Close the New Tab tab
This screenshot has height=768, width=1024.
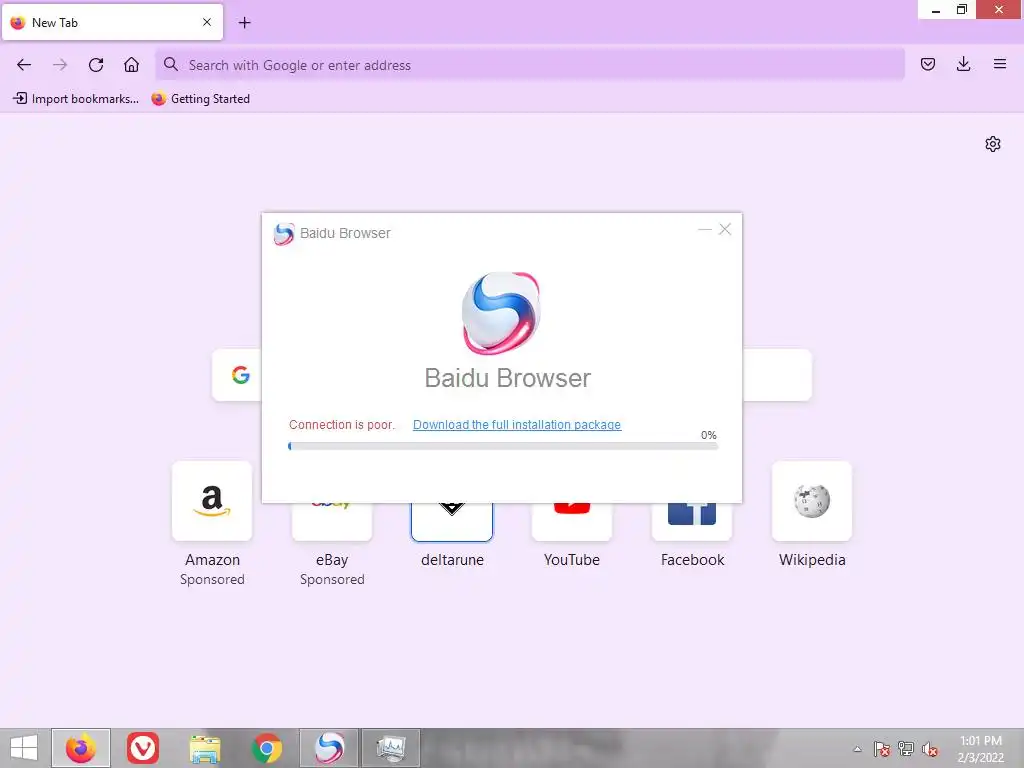click(x=207, y=22)
